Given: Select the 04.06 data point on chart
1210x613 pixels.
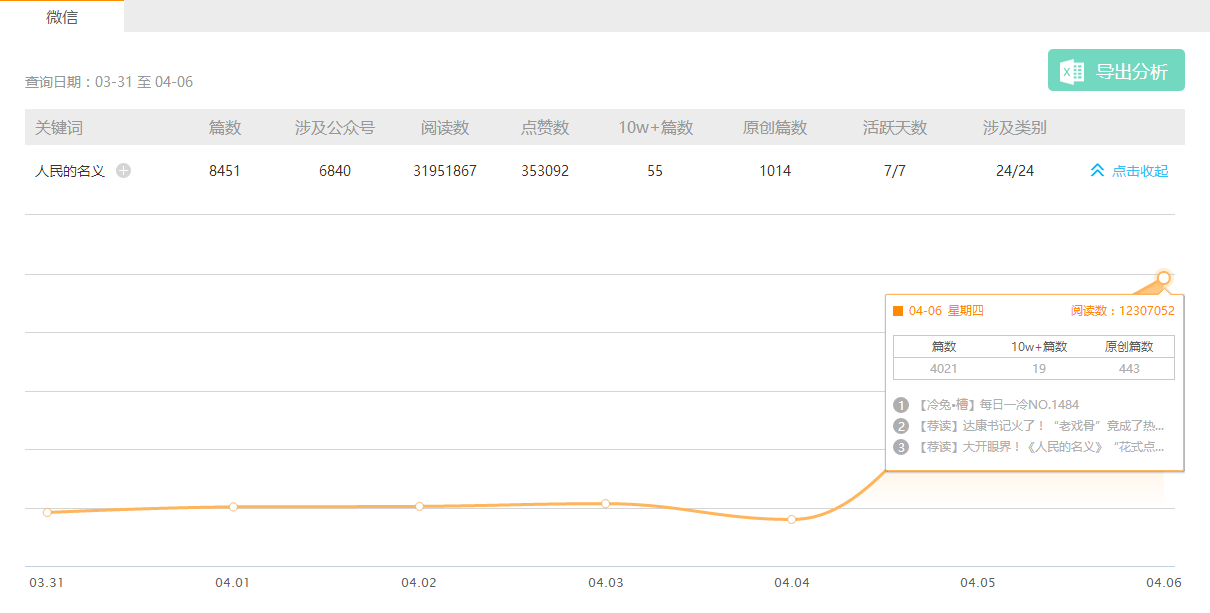Looking at the screenshot, I should [1164, 277].
